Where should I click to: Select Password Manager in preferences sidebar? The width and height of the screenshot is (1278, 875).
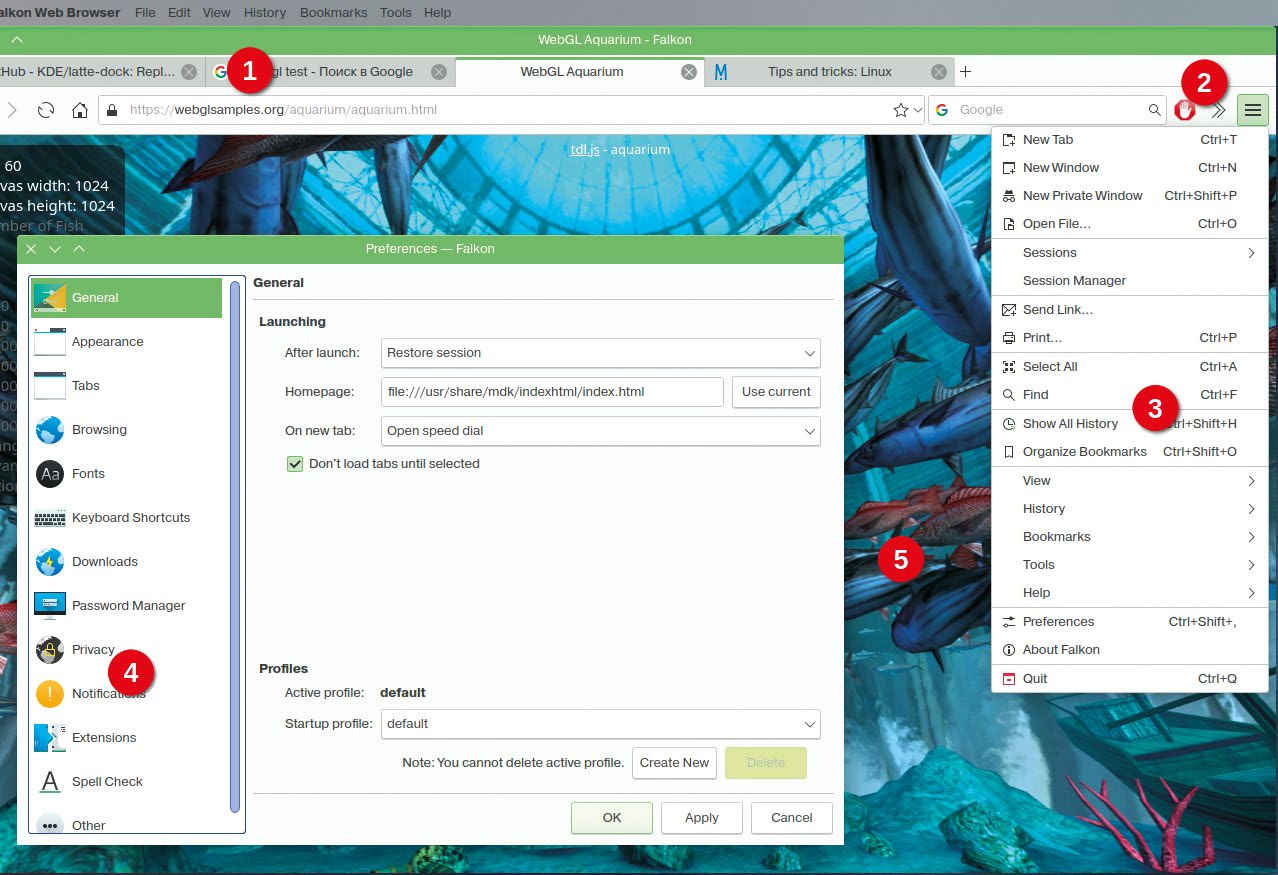pyautogui.click(x=127, y=606)
